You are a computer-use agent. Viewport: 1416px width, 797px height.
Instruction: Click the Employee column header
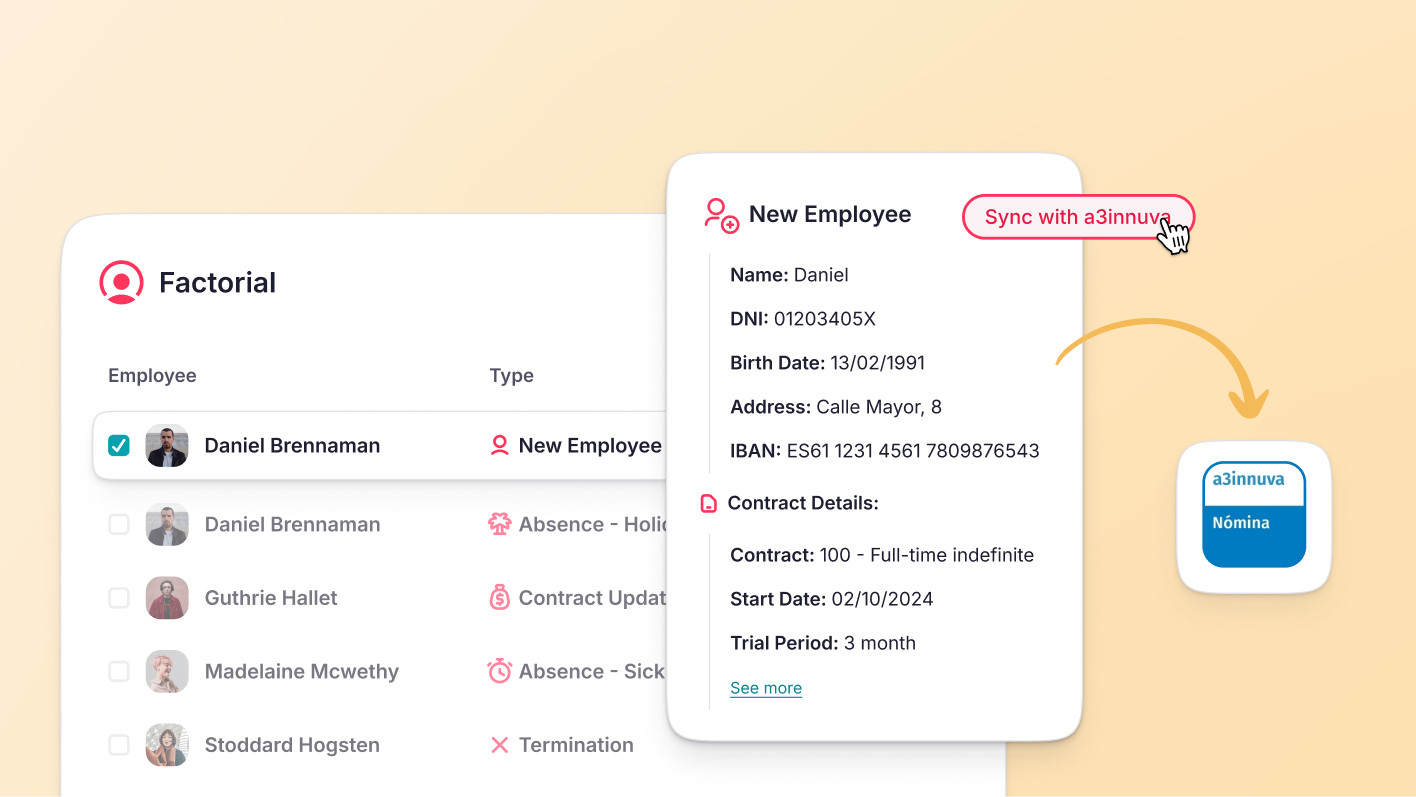tap(152, 376)
